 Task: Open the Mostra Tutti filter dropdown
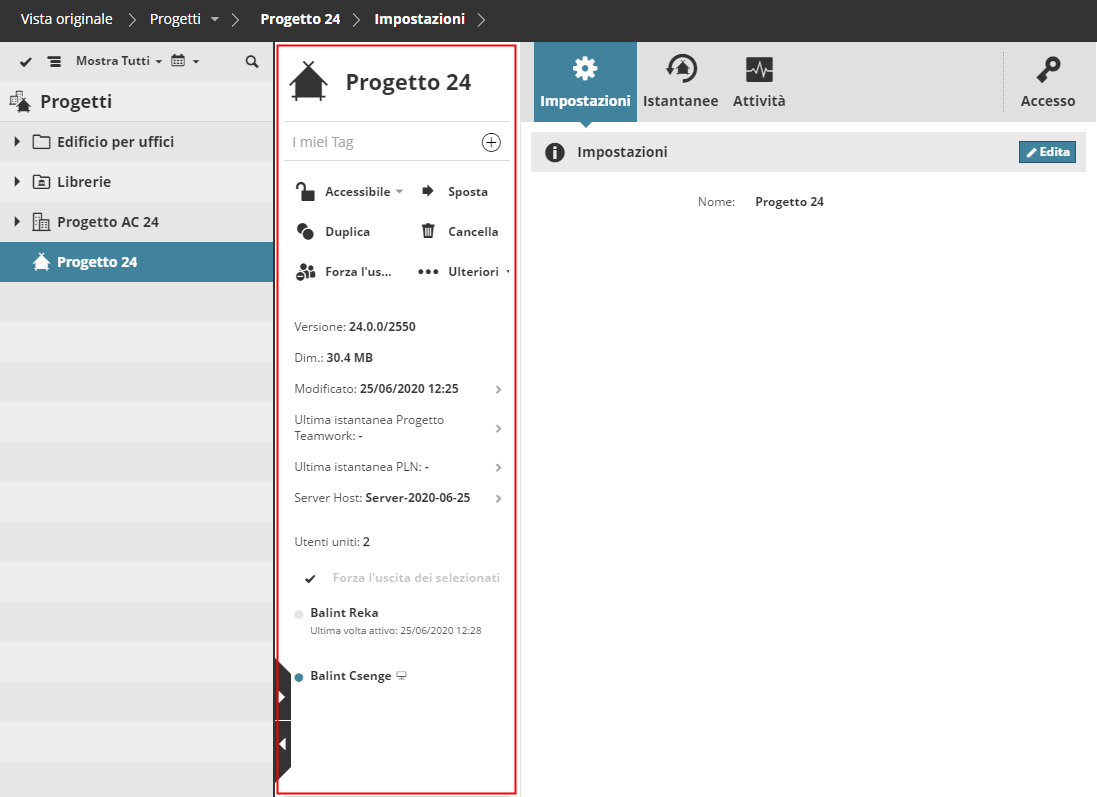[x=118, y=61]
